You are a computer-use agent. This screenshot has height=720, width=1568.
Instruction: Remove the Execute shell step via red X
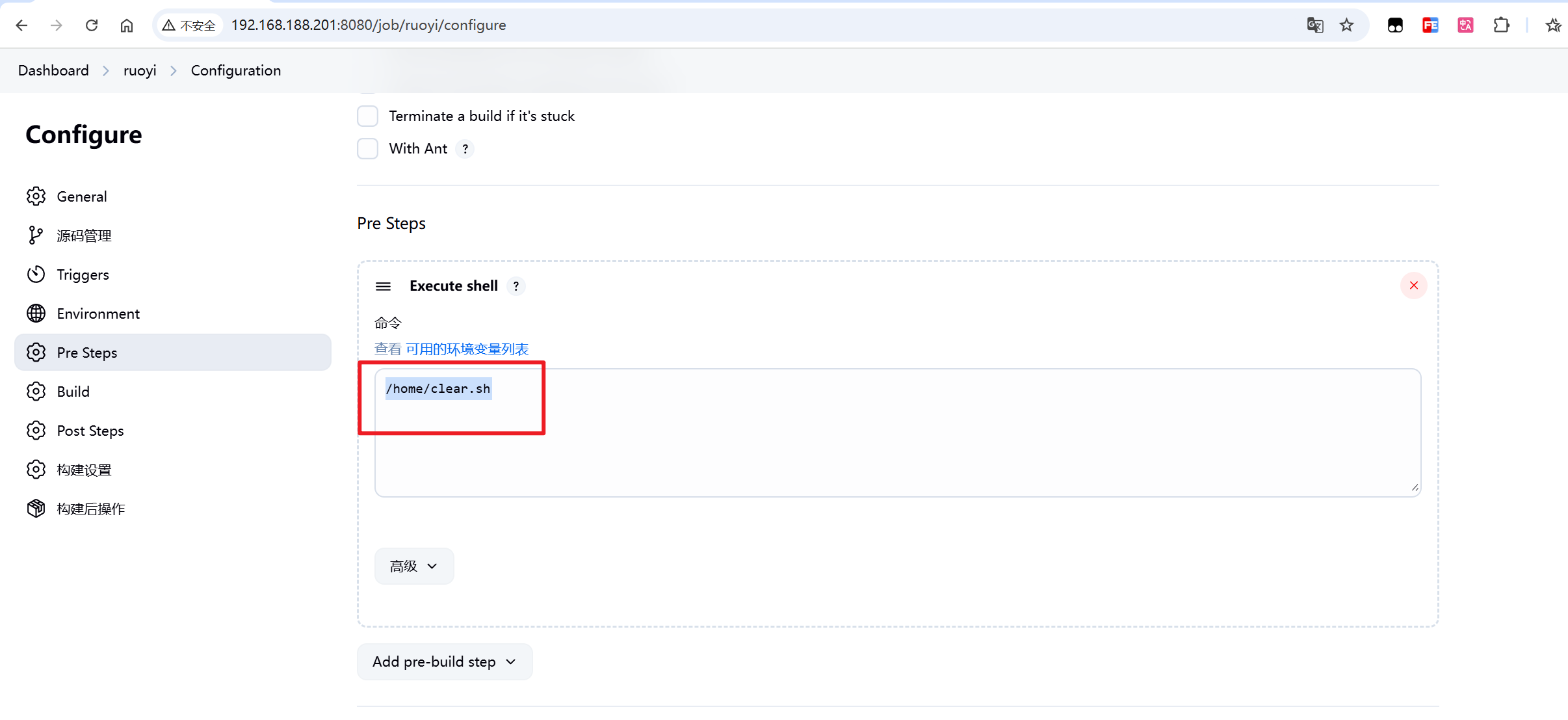(x=1413, y=286)
